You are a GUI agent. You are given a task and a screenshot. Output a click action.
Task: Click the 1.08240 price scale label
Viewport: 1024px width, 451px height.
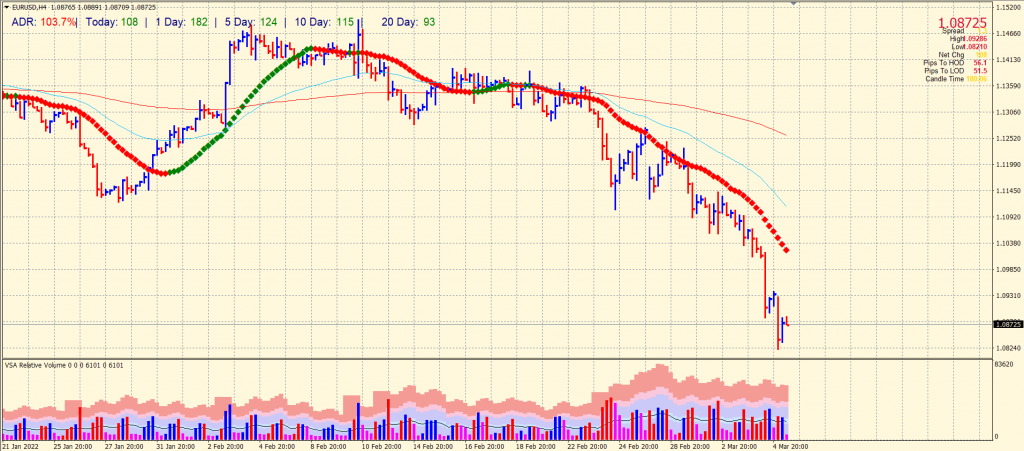1008,349
